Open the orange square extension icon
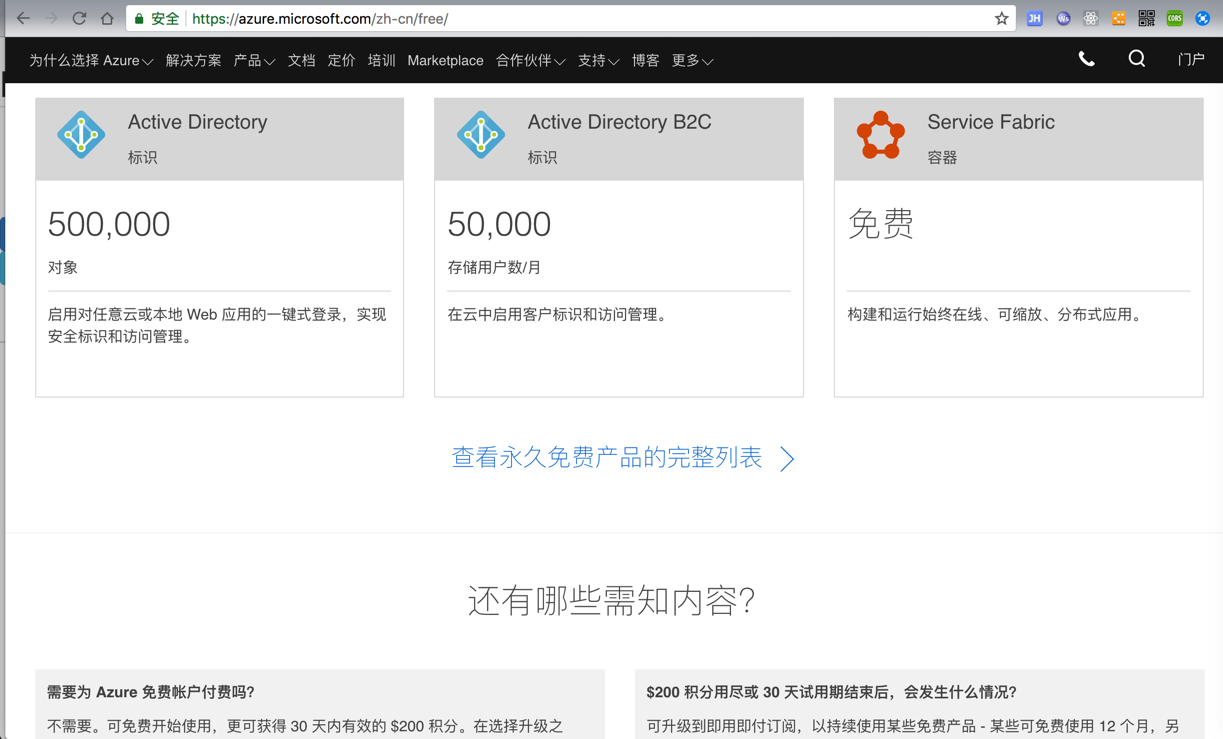The image size is (1223, 739). [x=1119, y=18]
